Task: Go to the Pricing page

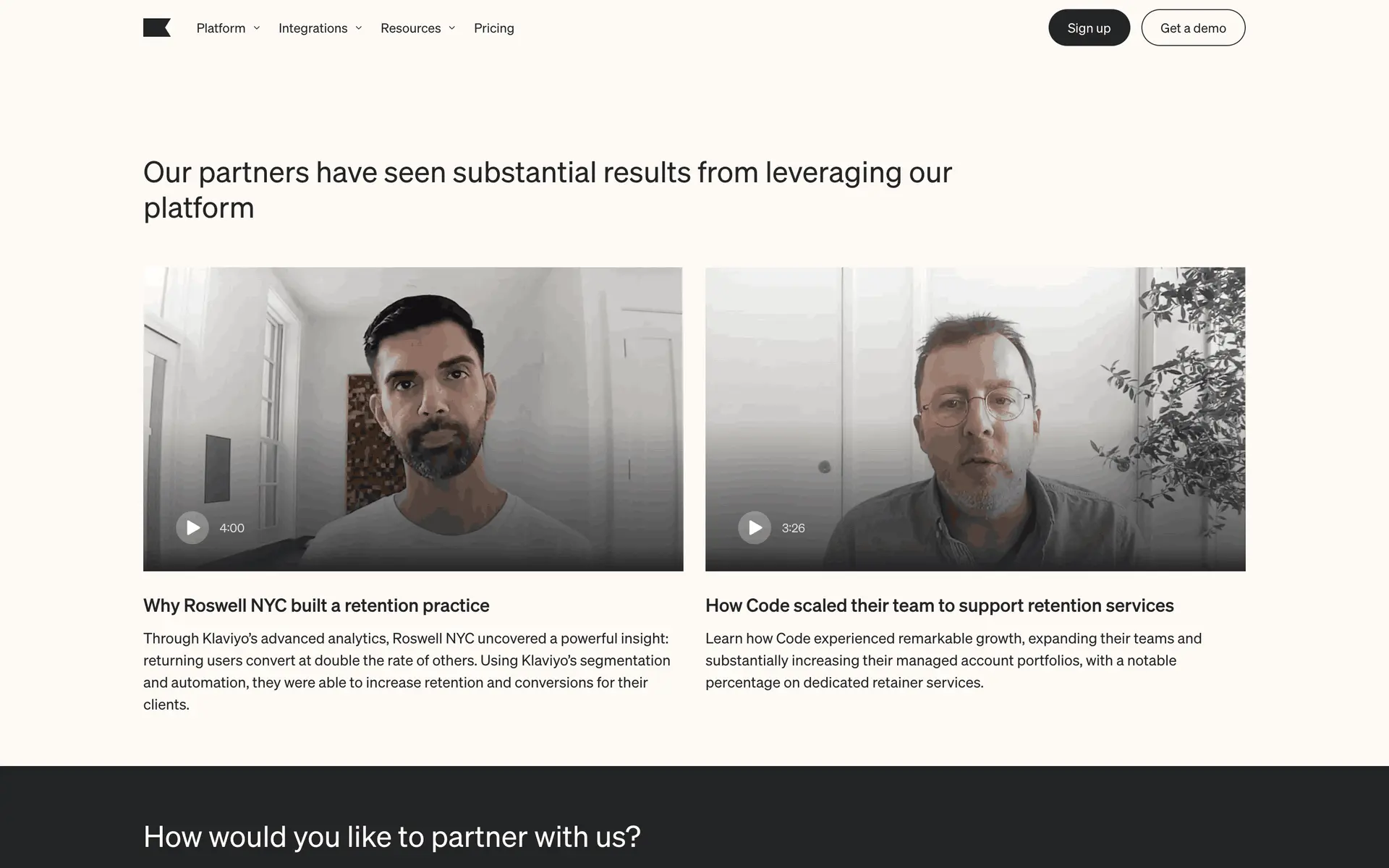Action: tap(494, 28)
